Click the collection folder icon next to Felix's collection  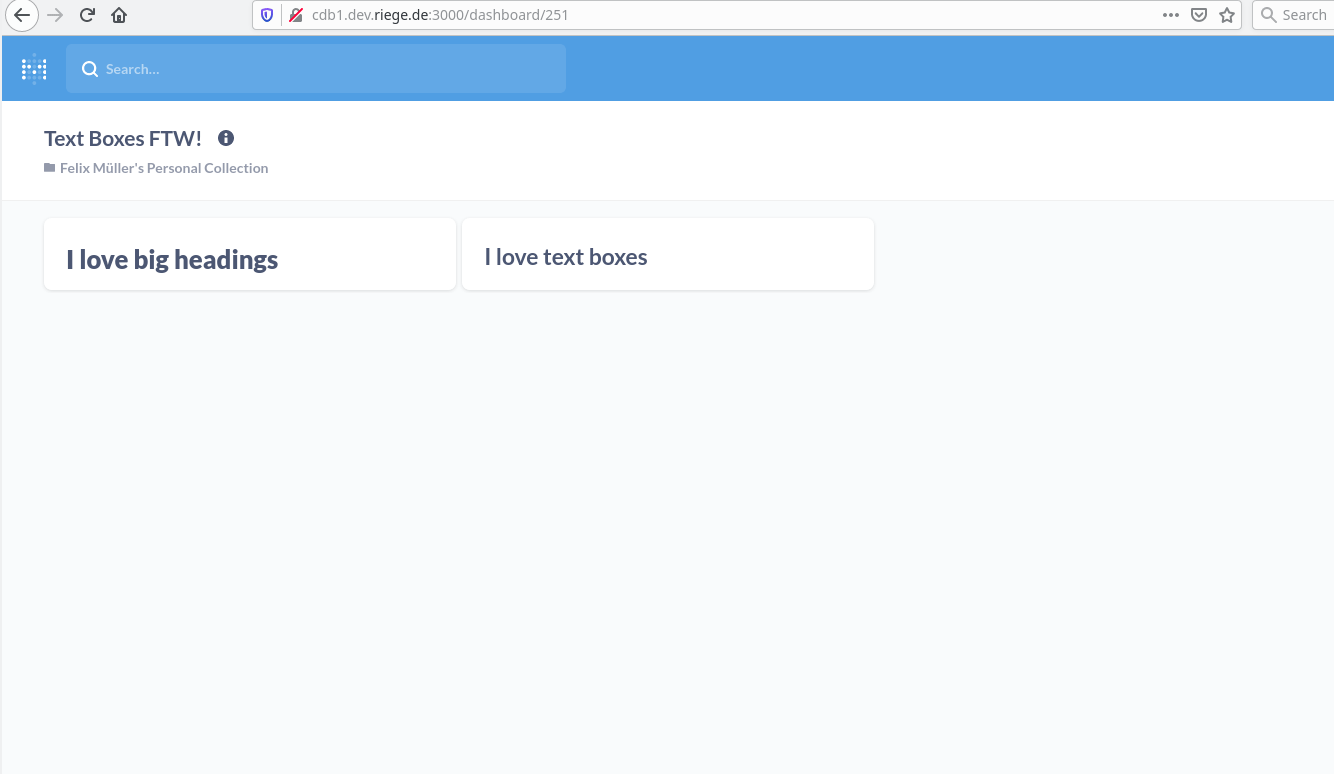[48, 168]
